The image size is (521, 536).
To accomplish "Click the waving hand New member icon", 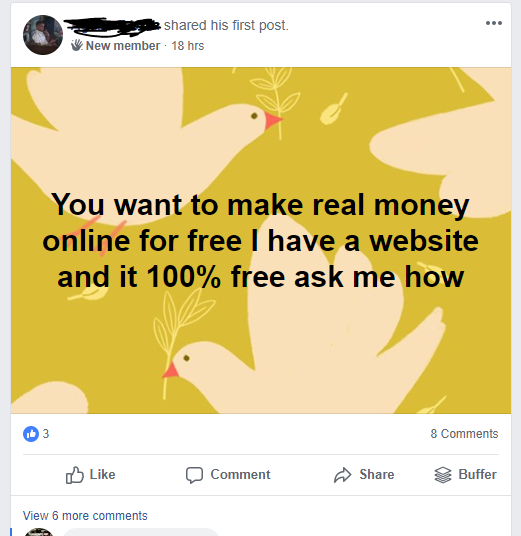I will click(x=77, y=45).
